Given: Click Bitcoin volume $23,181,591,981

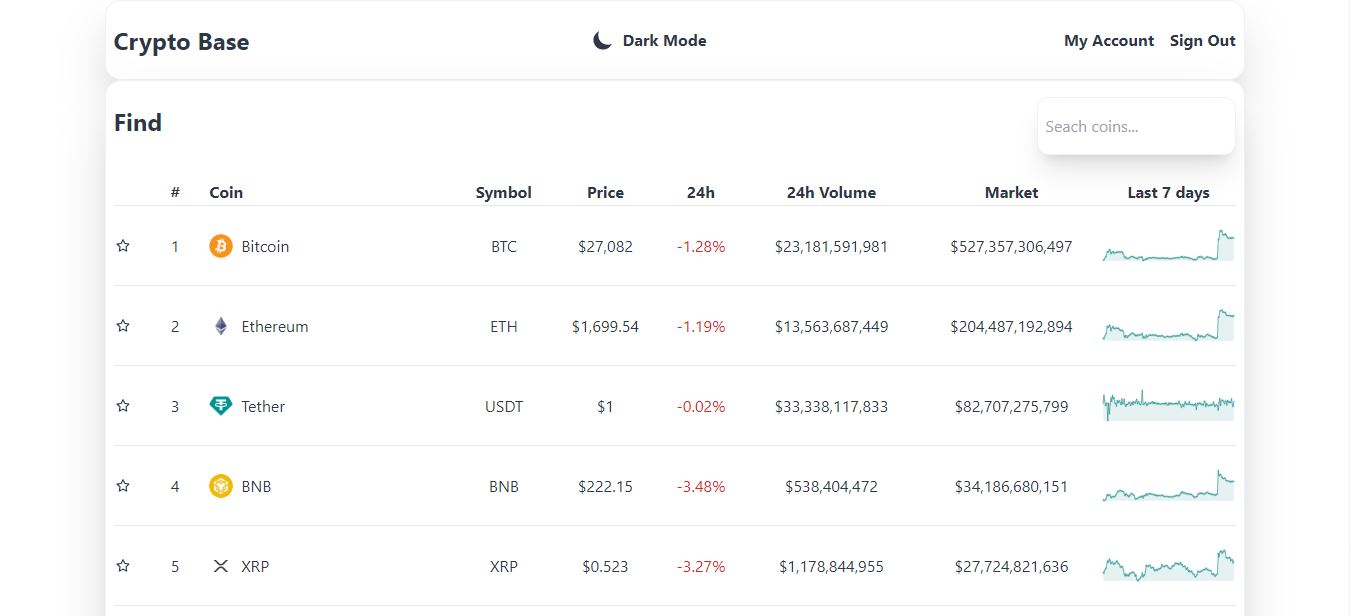Looking at the screenshot, I should pyautogui.click(x=831, y=246).
